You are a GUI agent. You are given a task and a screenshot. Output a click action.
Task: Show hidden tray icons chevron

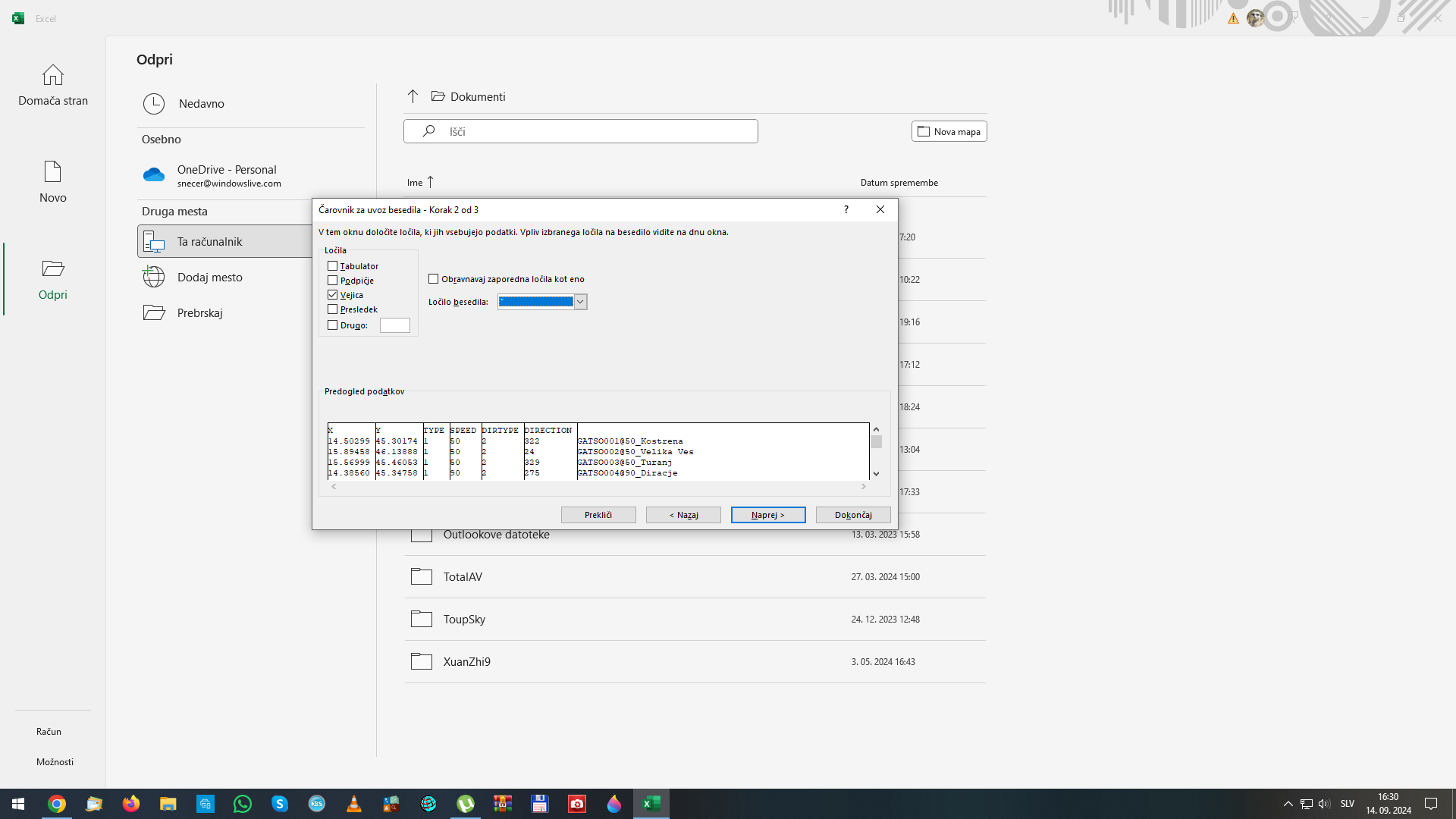1288,804
